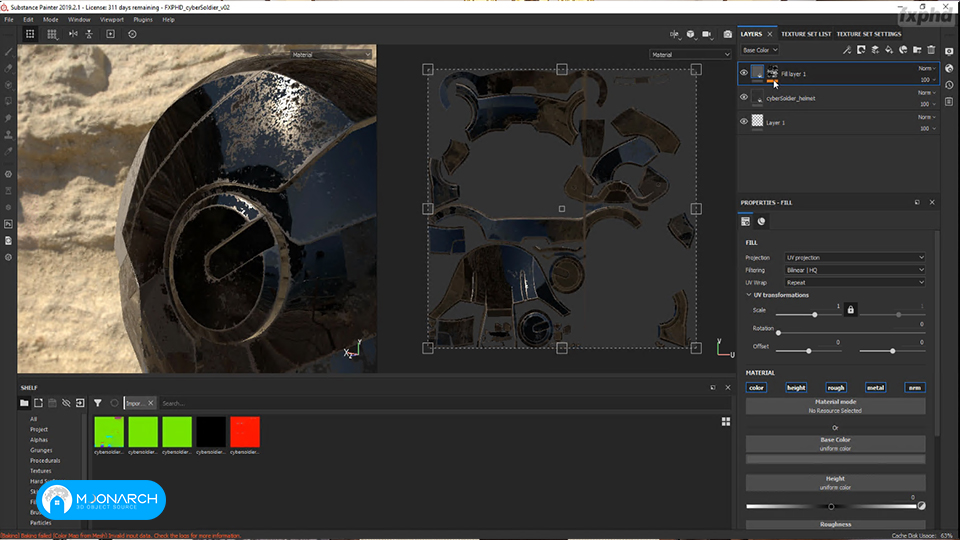Screen dimensions: 960x540
Task: Open the camera view settings icon
Action: 707,34
